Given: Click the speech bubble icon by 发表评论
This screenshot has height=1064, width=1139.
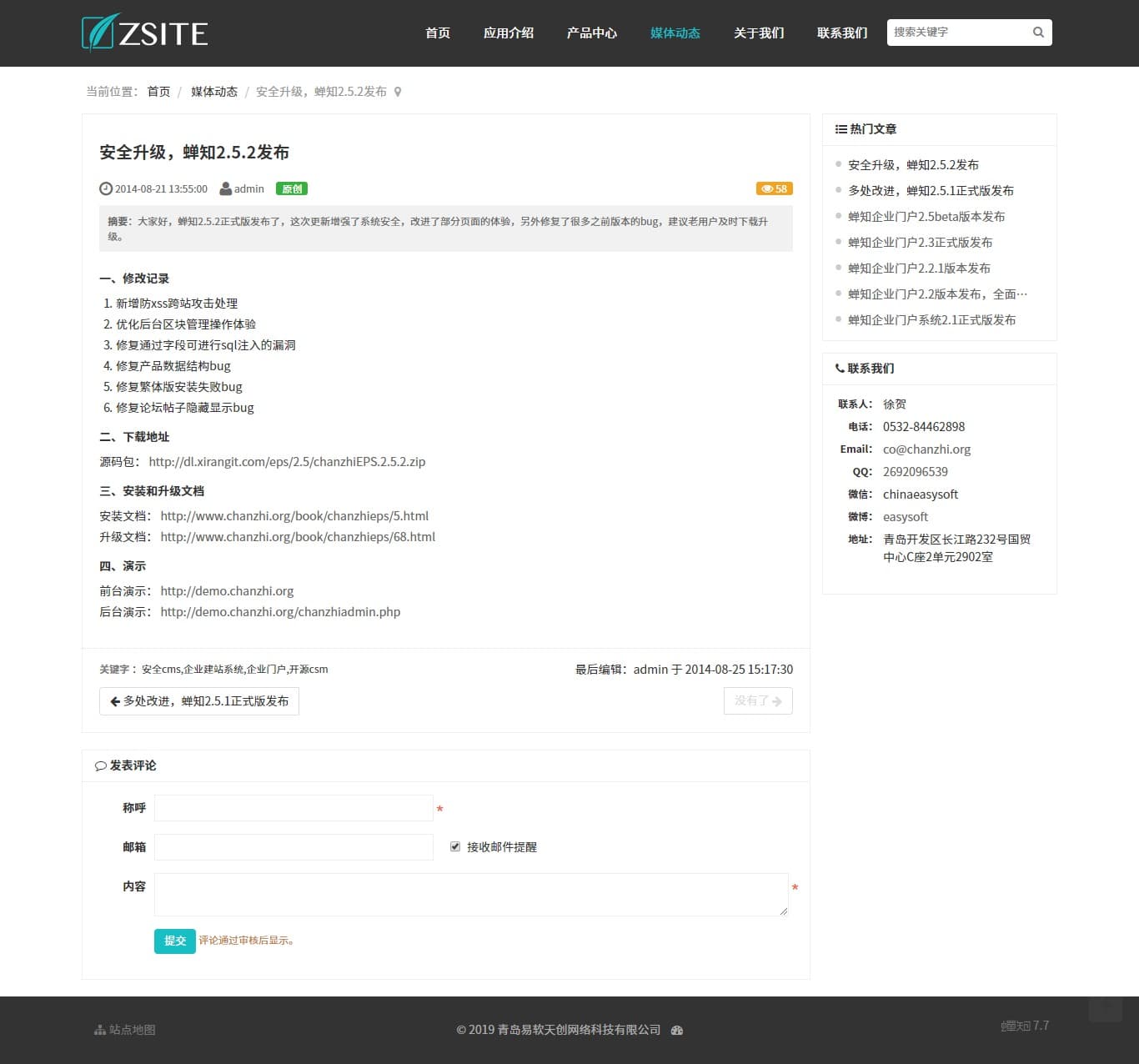Looking at the screenshot, I should coord(101,765).
